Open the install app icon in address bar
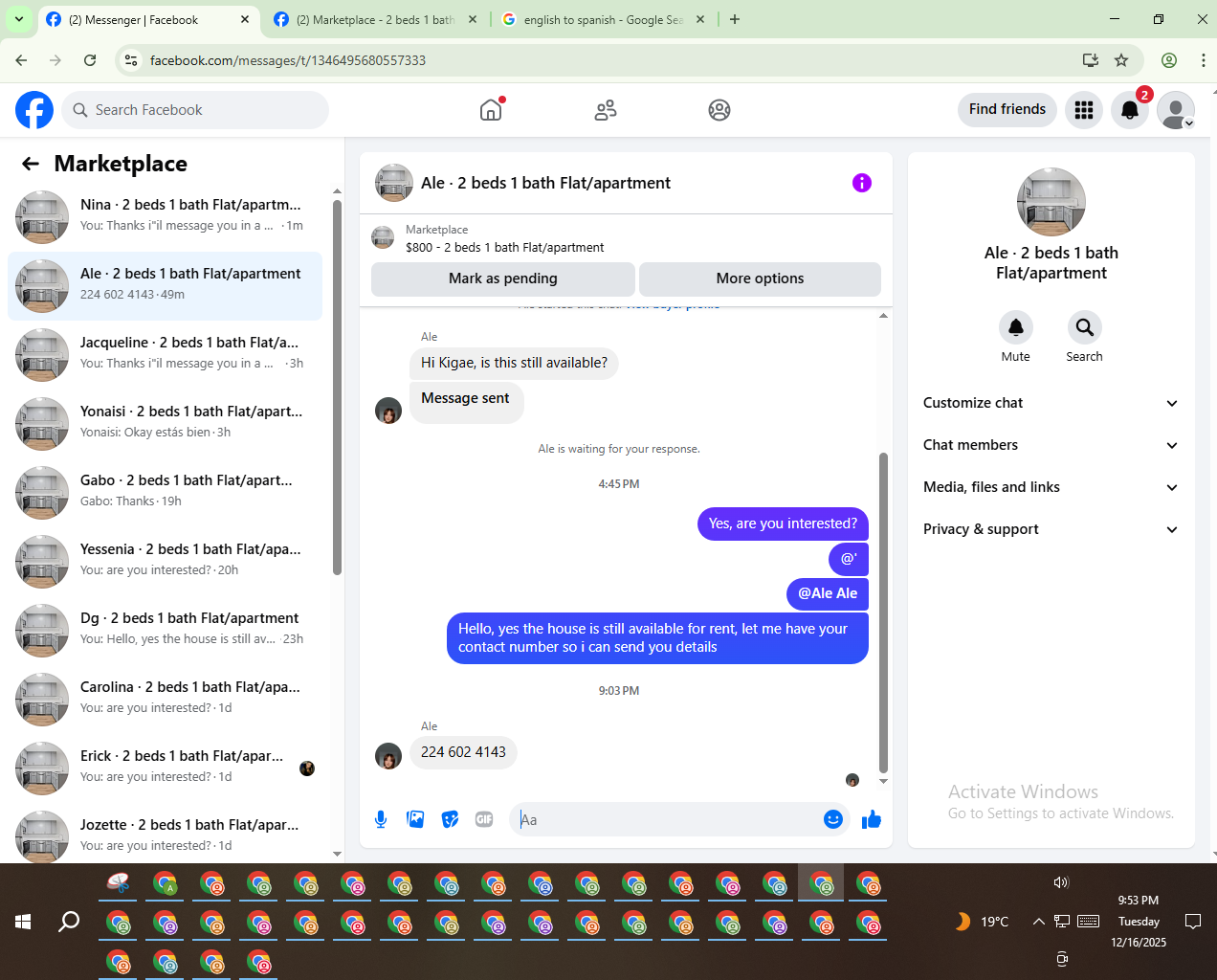Viewport: 1217px width, 980px height. point(1091,60)
